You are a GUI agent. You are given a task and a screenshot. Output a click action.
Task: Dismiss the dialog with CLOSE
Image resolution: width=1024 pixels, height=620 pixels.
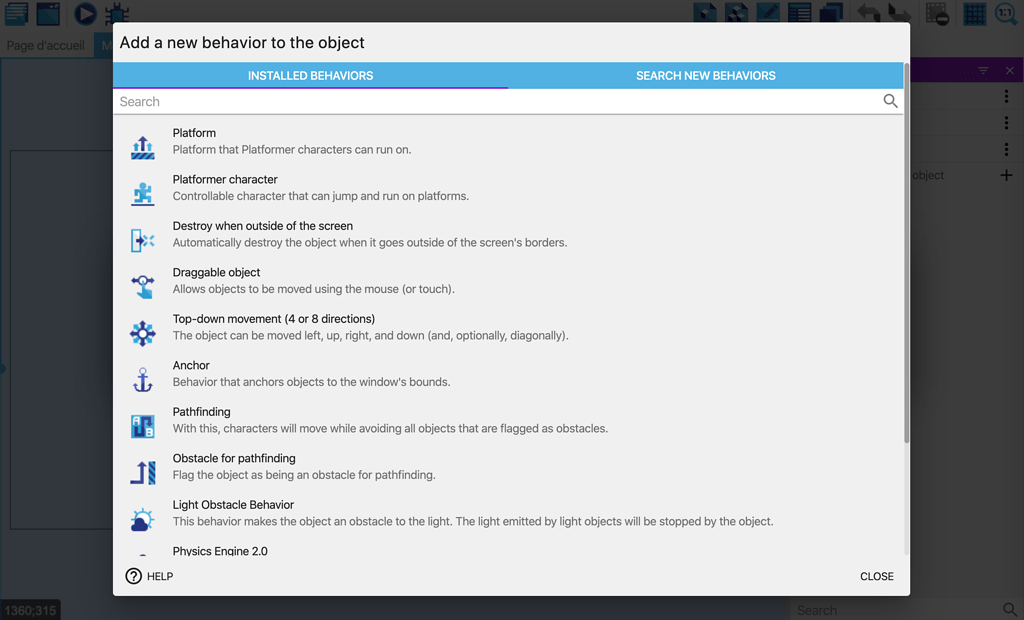tap(876, 576)
